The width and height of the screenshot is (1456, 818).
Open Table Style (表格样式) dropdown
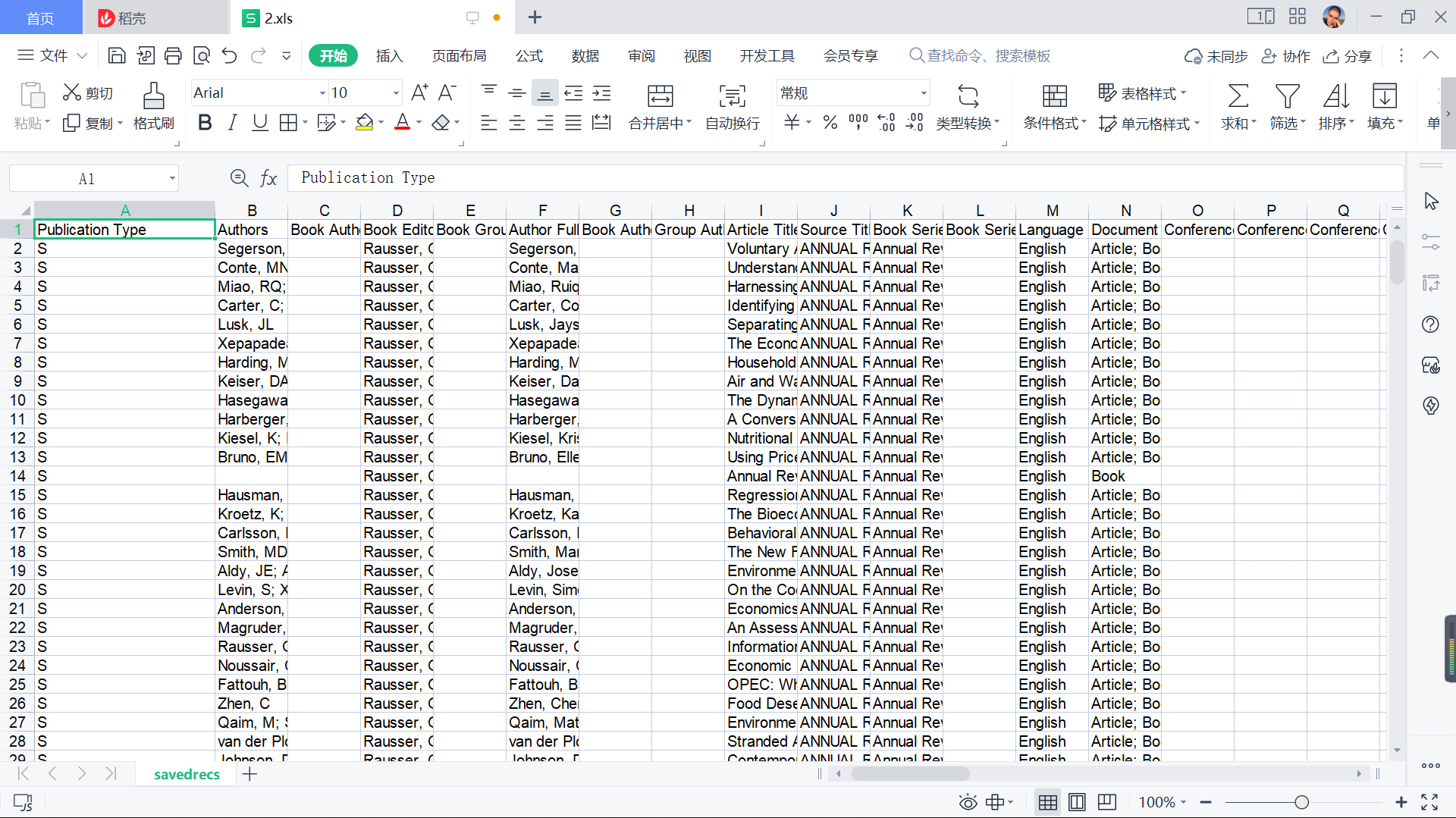point(1143,92)
